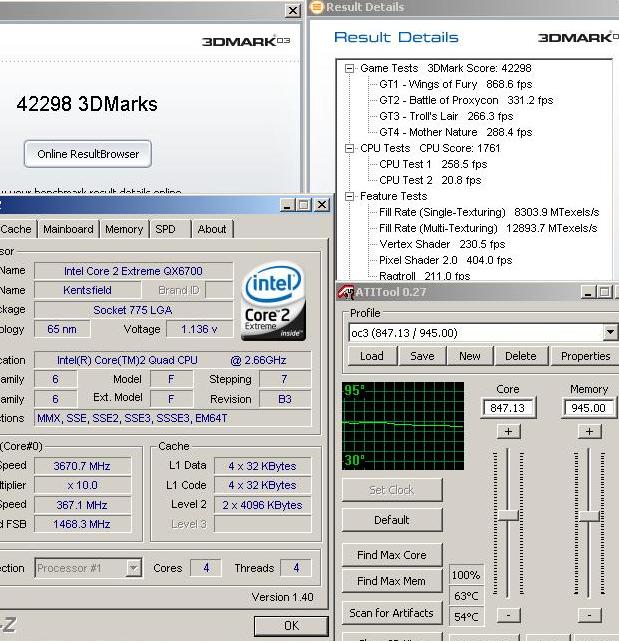Click the Core clock value field 847.13
This screenshot has height=641, width=619.
507,408
